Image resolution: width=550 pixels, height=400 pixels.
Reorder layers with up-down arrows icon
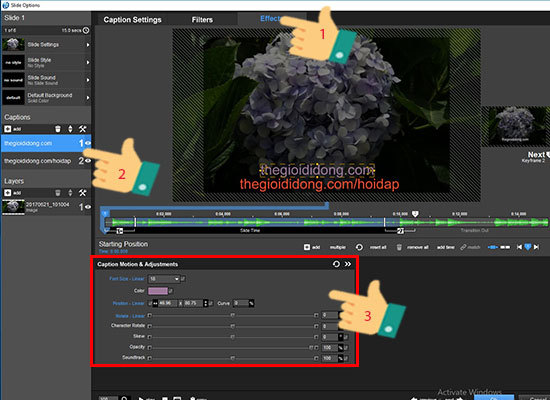pyautogui.click(x=70, y=193)
